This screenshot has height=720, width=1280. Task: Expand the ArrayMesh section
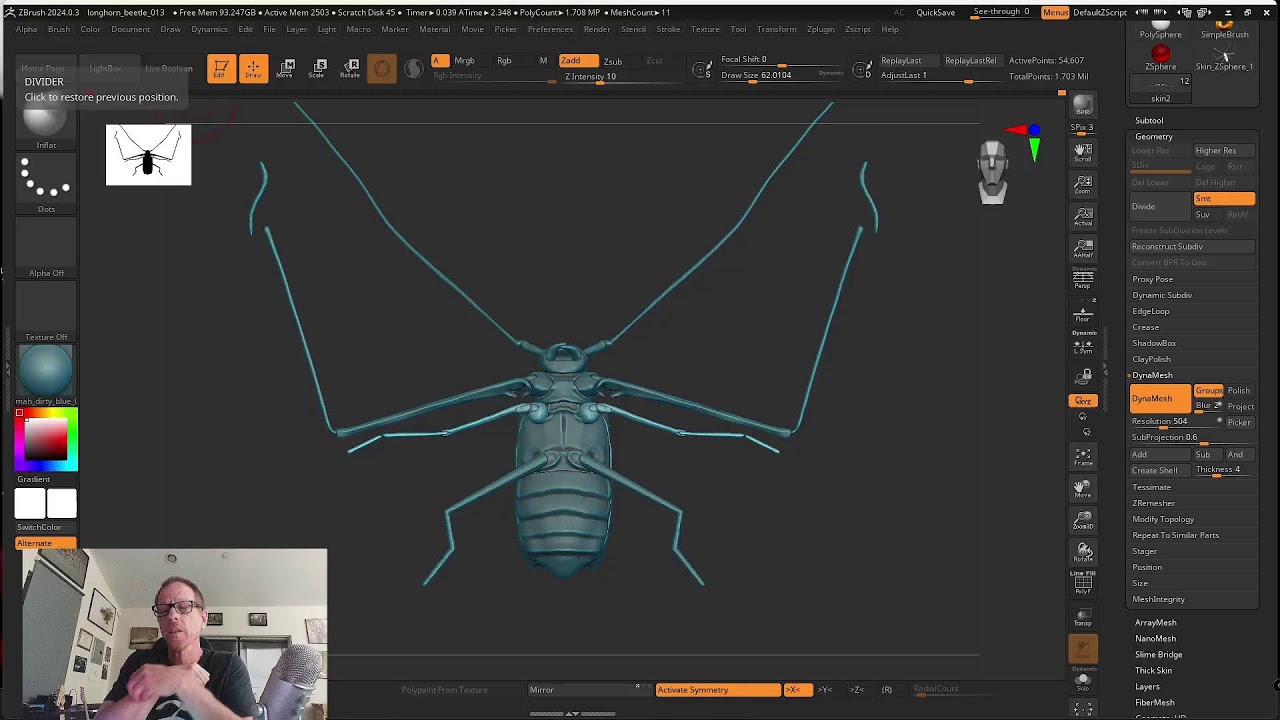pos(1155,622)
